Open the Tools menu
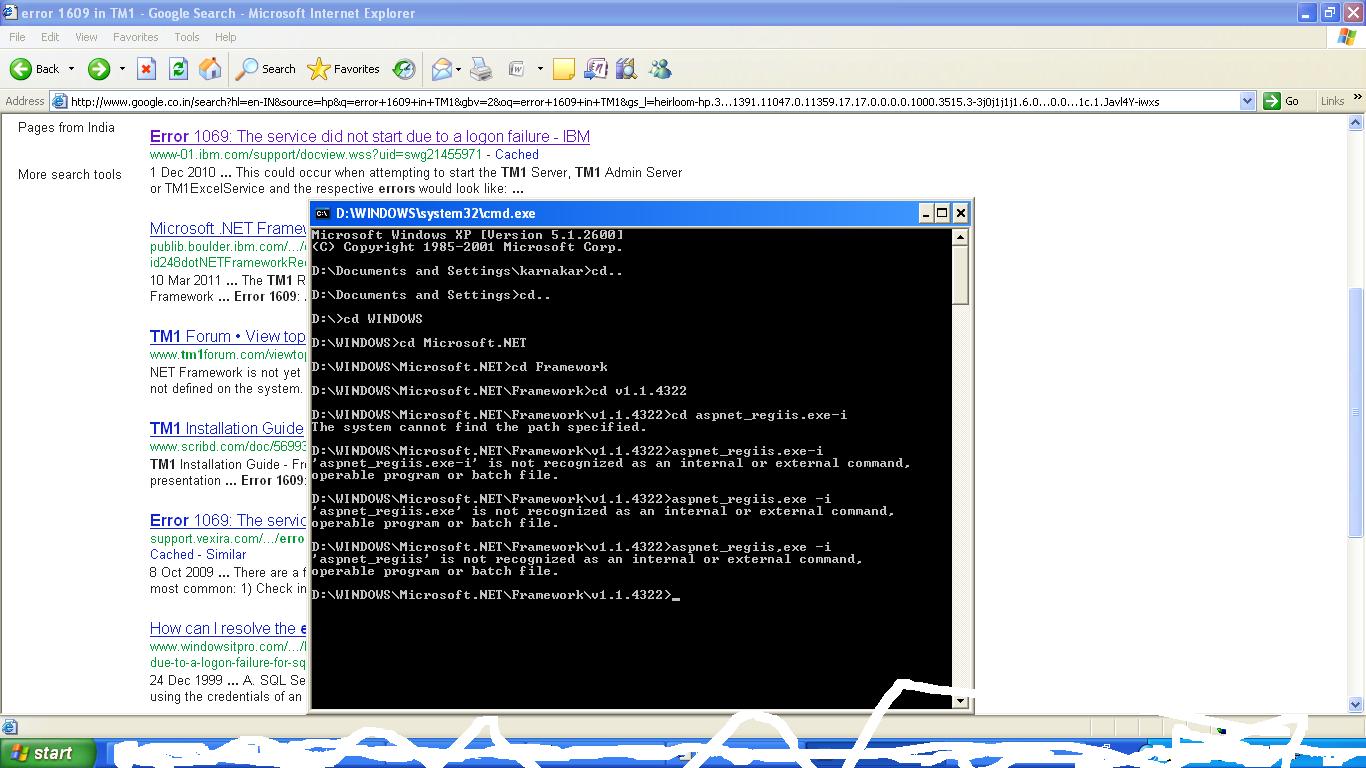This screenshot has width=1366, height=768. tap(187, 37)
